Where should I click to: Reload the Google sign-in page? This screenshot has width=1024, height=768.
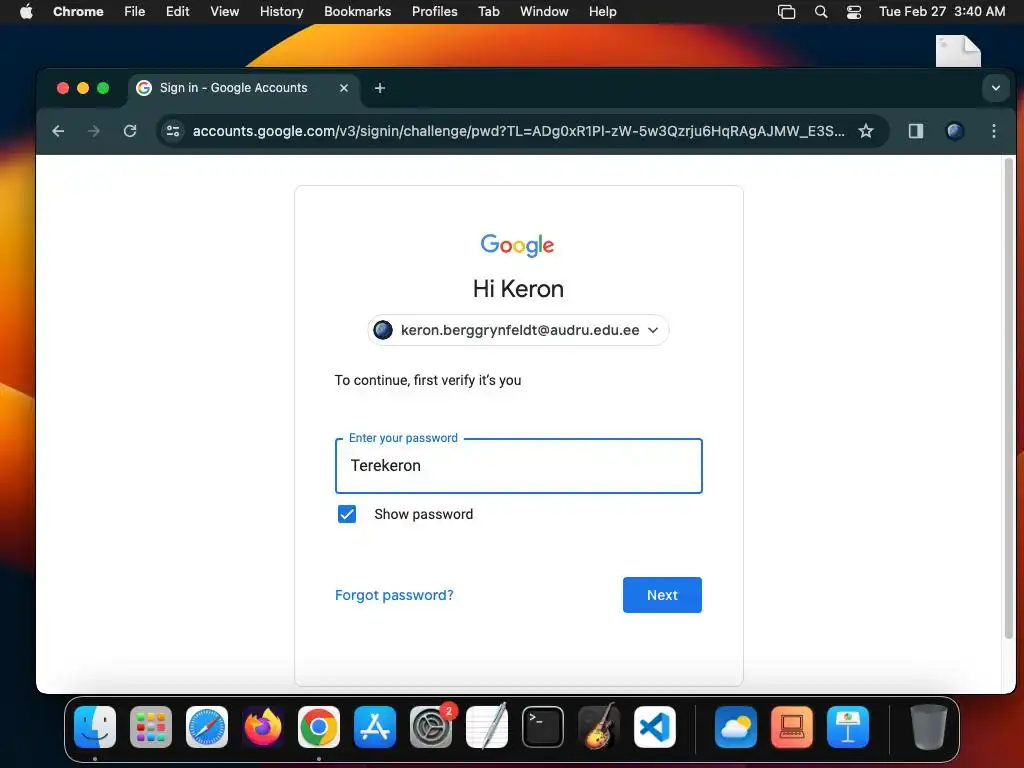pyautogui.click(x=130, y=131)
